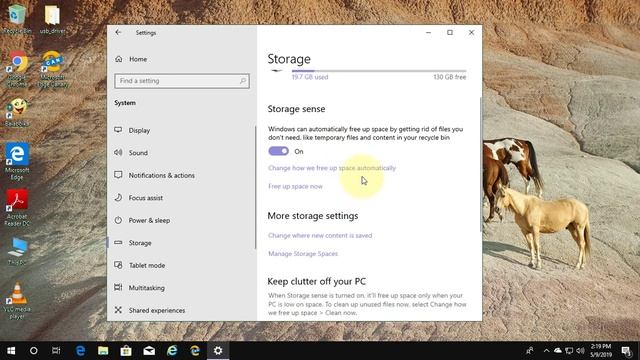Image resolution: width=640 pixels, height=360 pixels.
Task: Open Multitasking settings
Action: 147,288
